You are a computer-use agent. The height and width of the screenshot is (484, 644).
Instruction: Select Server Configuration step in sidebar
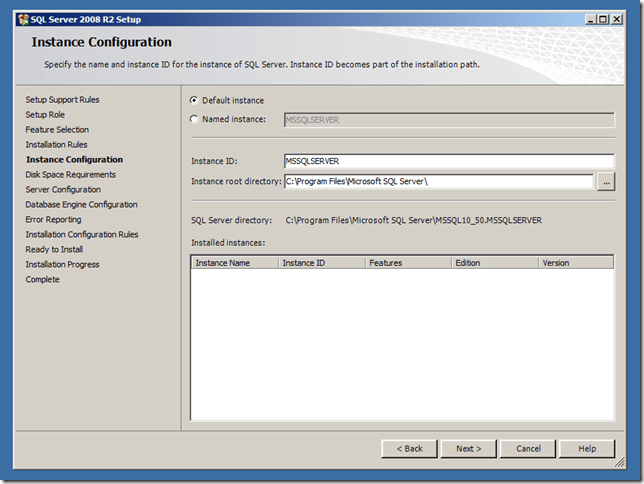(x=63, y=190)
